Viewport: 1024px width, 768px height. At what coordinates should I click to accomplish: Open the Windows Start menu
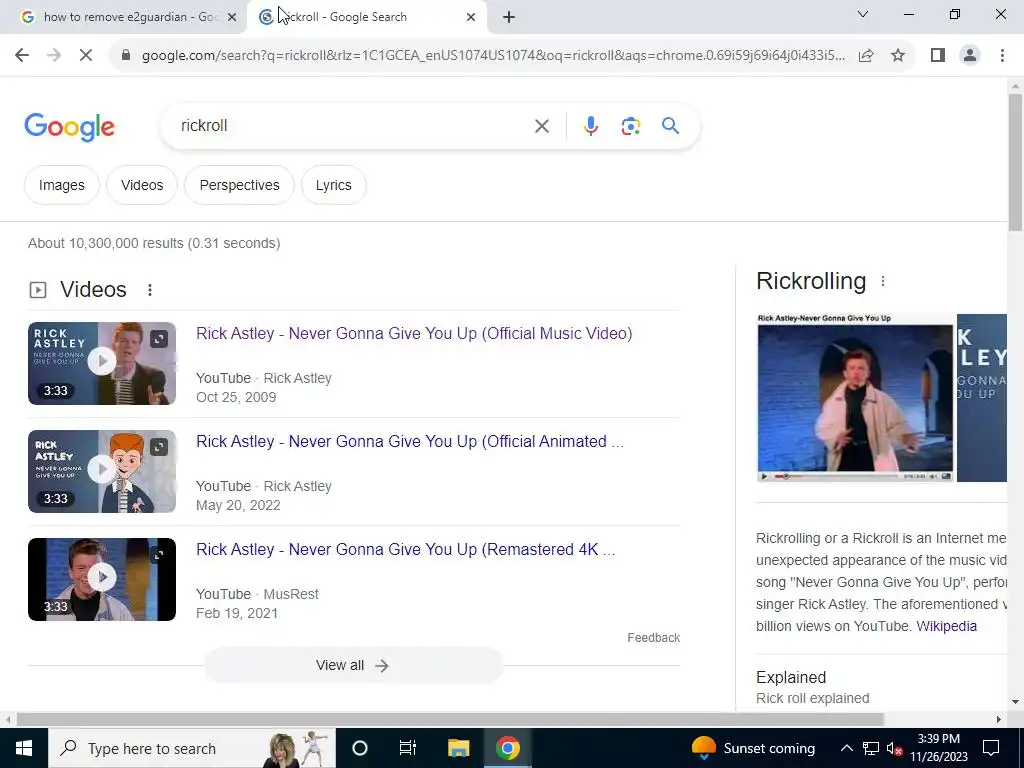point(24,748)
